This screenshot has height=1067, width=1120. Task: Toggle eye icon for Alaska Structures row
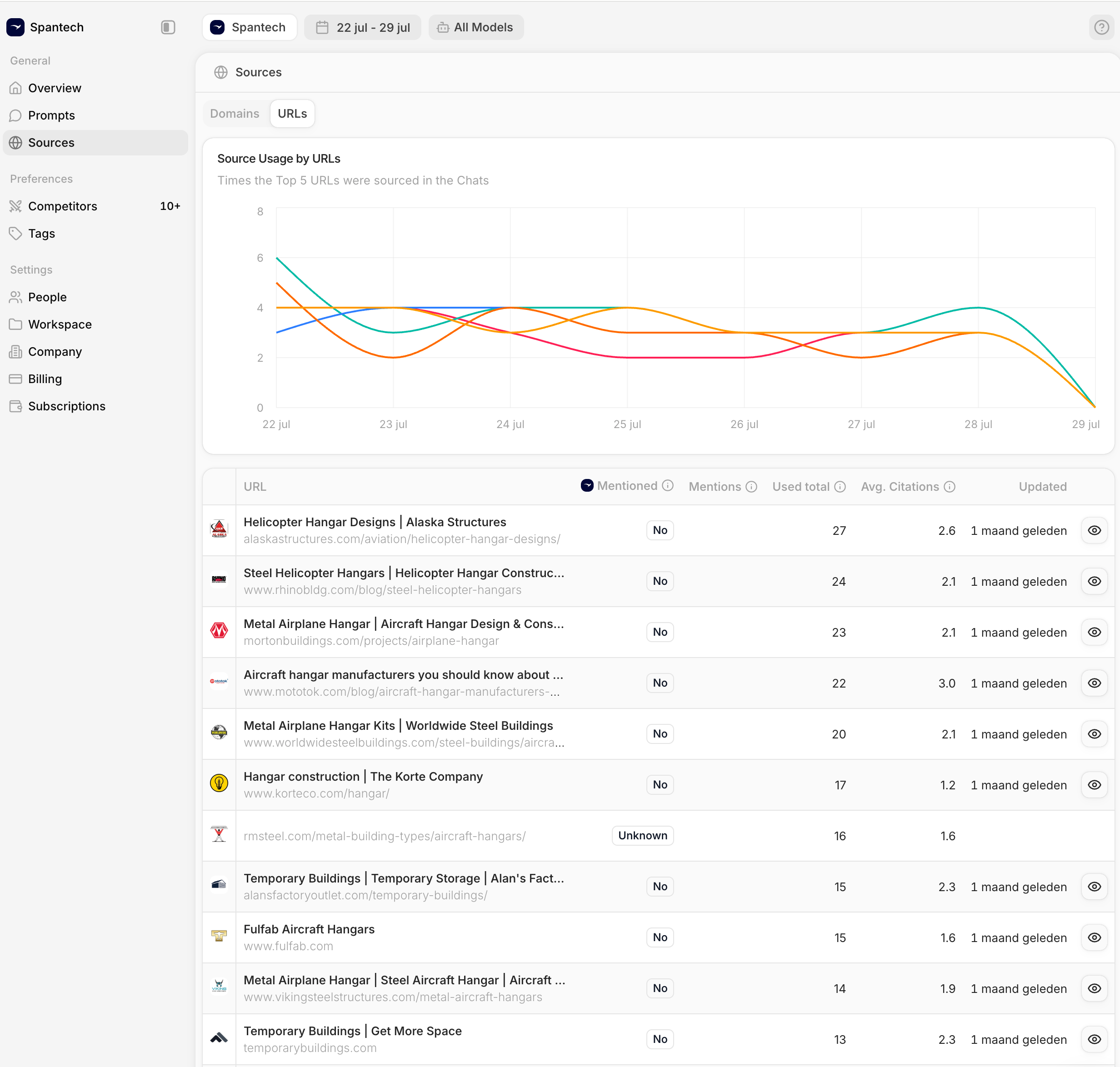pyautogui.click(x=1094, y=530)
